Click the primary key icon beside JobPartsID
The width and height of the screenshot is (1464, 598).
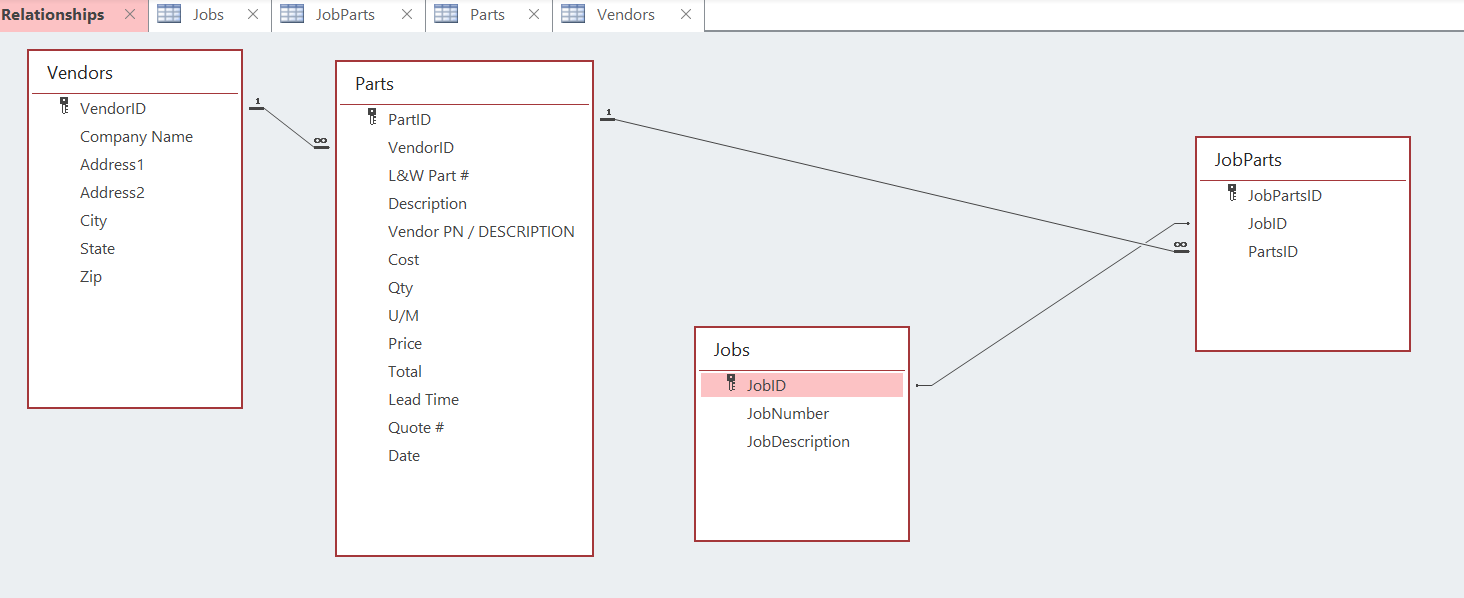1232,192
